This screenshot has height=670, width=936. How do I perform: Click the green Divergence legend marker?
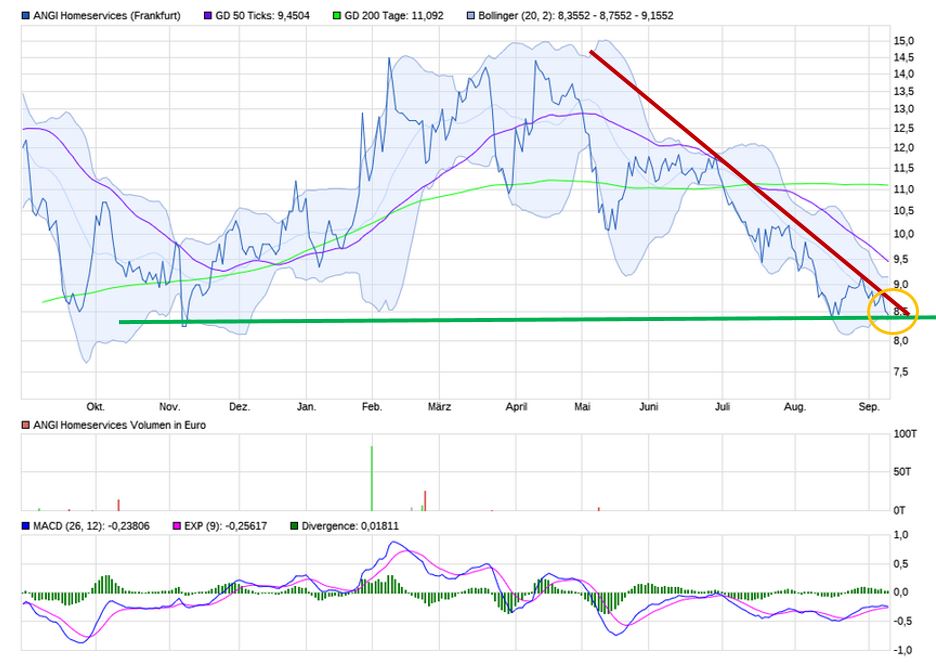294,525
